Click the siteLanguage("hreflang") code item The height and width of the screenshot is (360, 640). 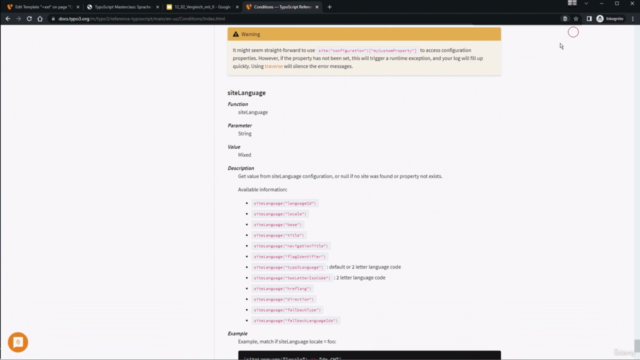pyautogui.click(x=282, y=289)
